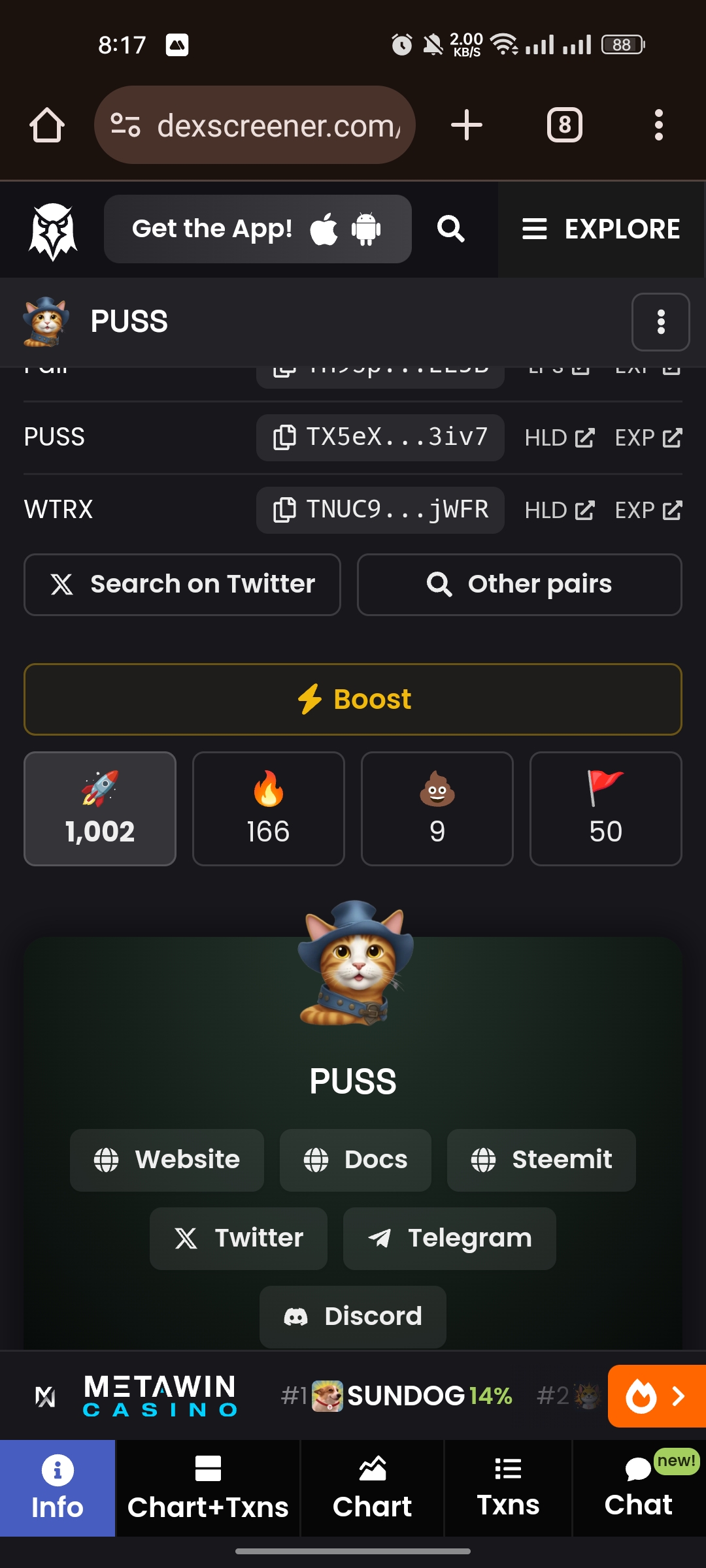Open the browser home icon

pyautogui.click(x=47, y=125)
